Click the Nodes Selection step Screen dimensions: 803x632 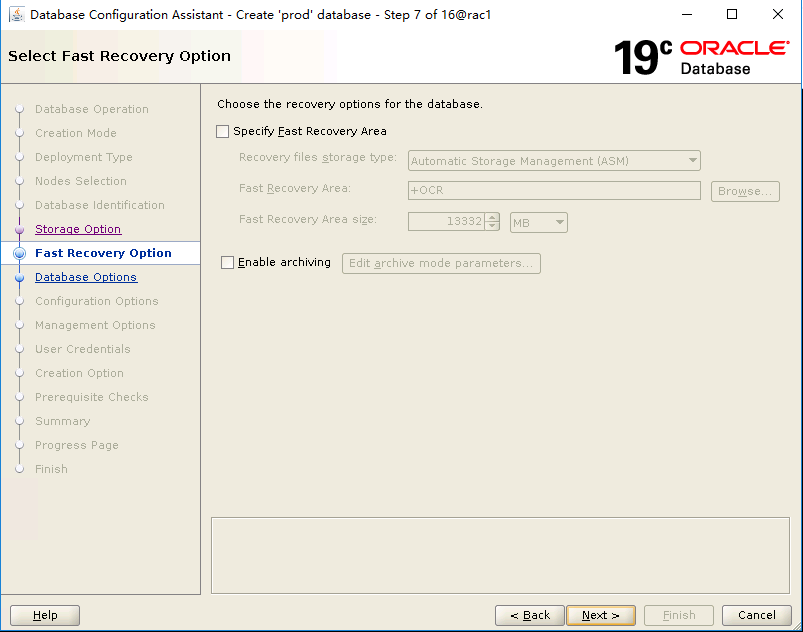coord(80,181)
